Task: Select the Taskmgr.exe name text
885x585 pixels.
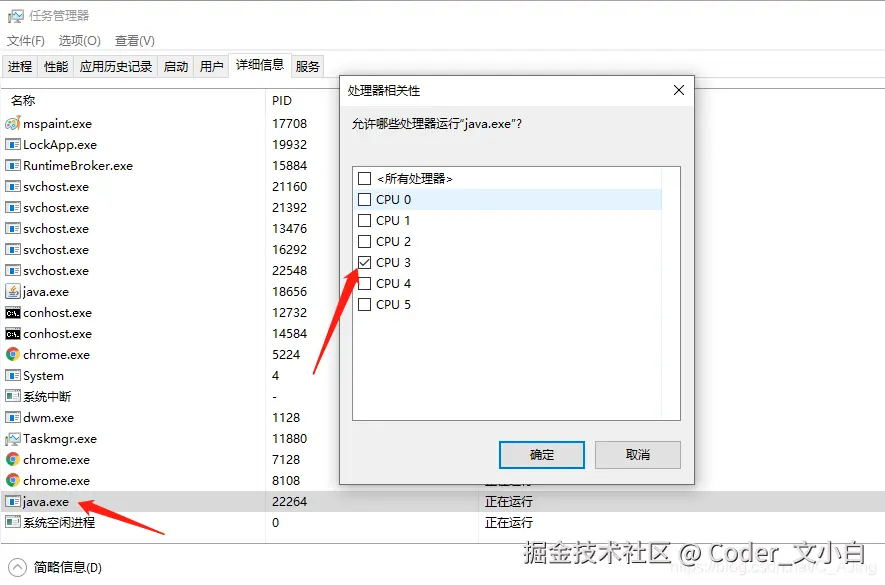Action: (60, 439)
